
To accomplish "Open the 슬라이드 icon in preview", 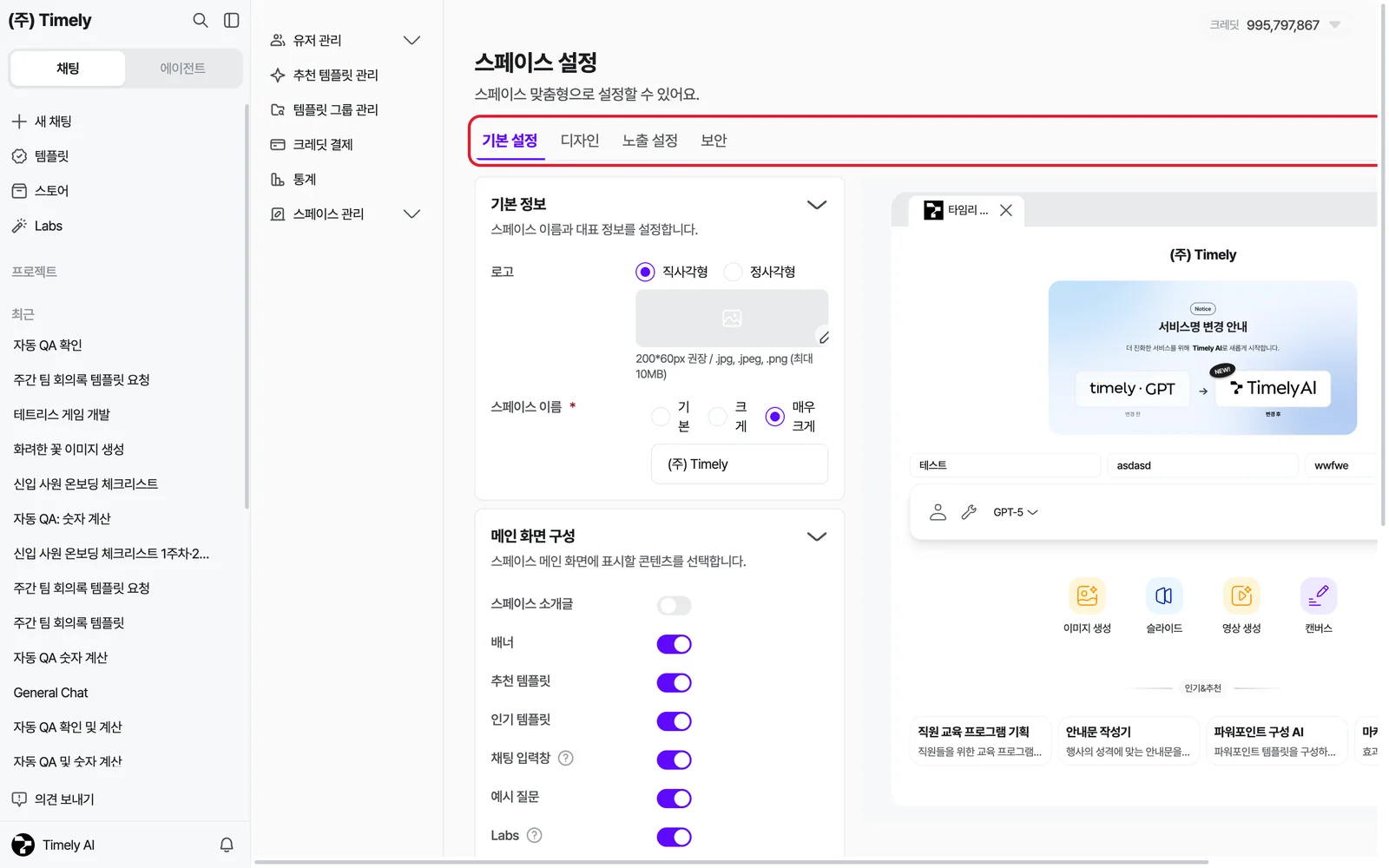I will click(x=1164, y=595).
